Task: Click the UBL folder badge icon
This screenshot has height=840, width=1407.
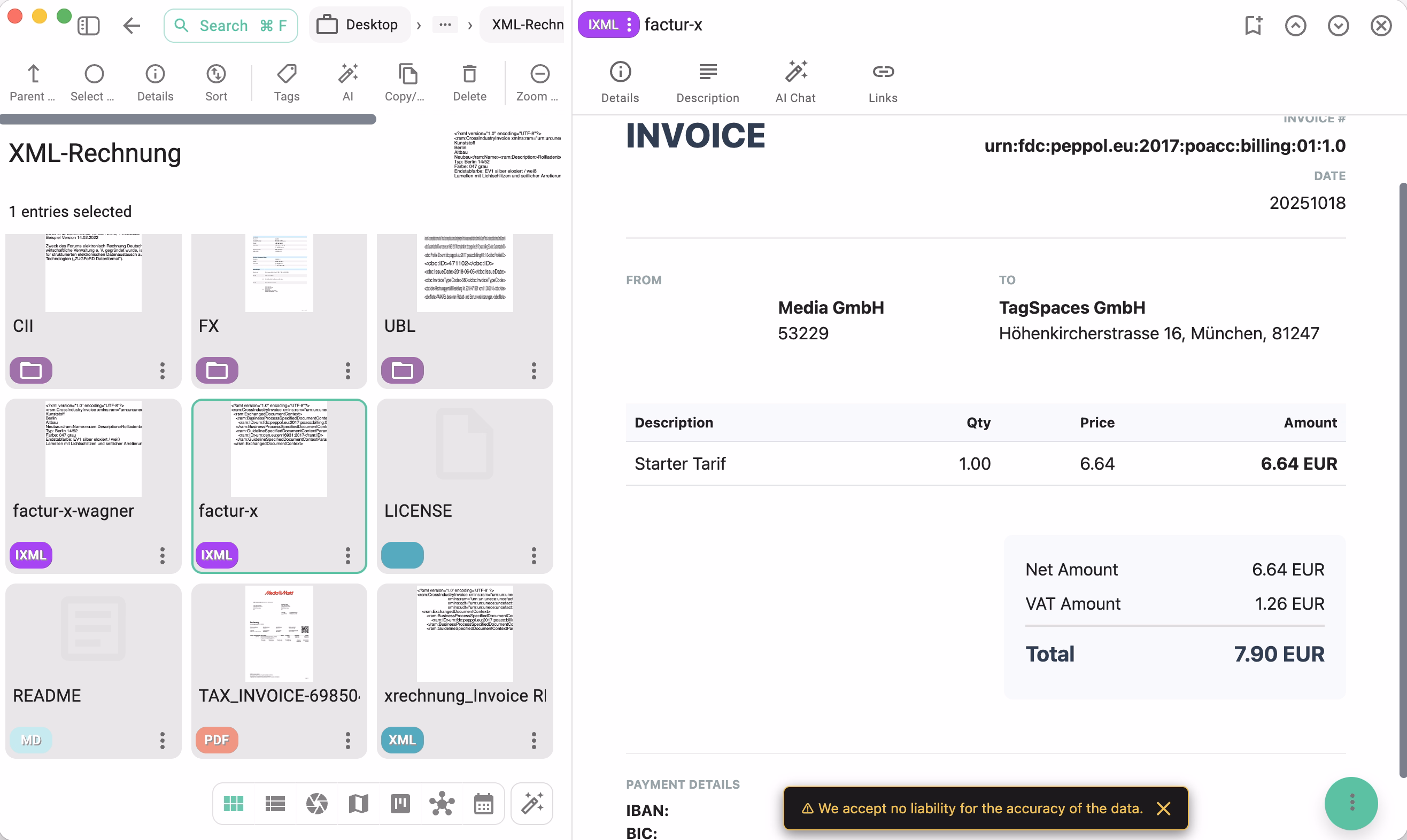Action: point(403,371)
